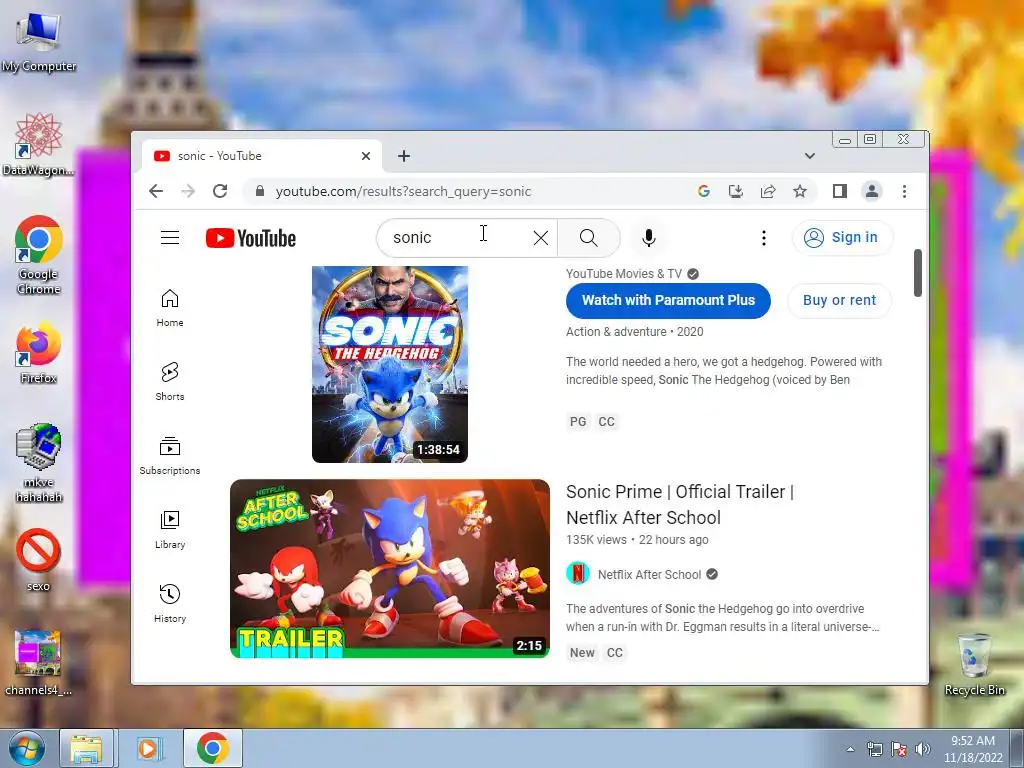
Task: Open the Chrome profile avatar
Action: click(x=872, y=191)
